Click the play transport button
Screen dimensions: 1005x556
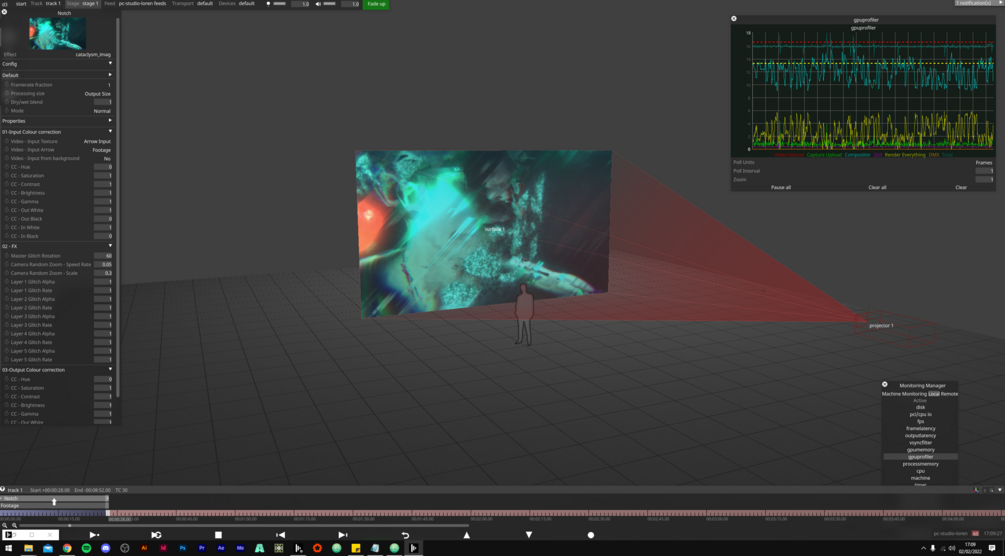(x=94, y=535)
